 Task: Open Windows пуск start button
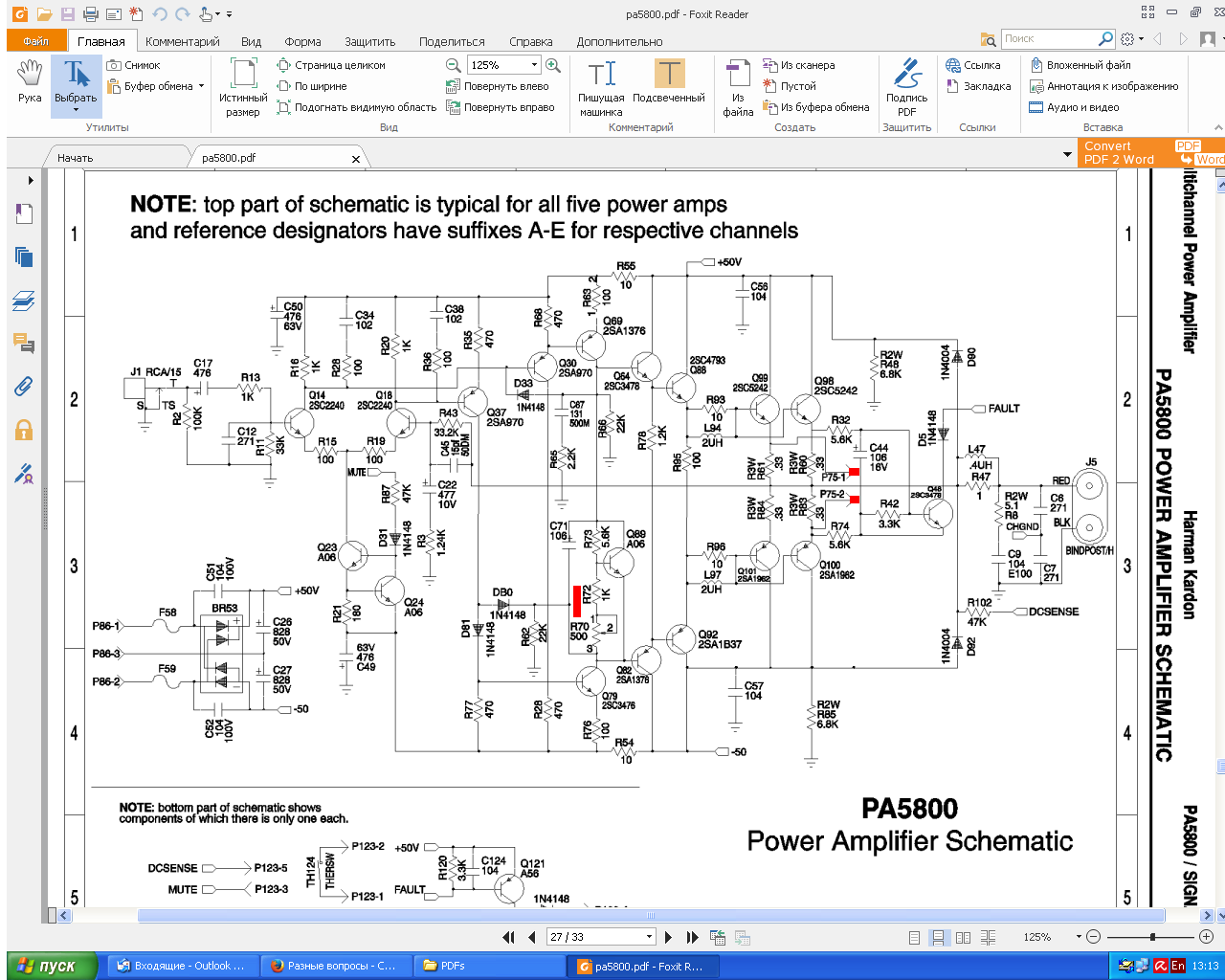tap(52, 966)
